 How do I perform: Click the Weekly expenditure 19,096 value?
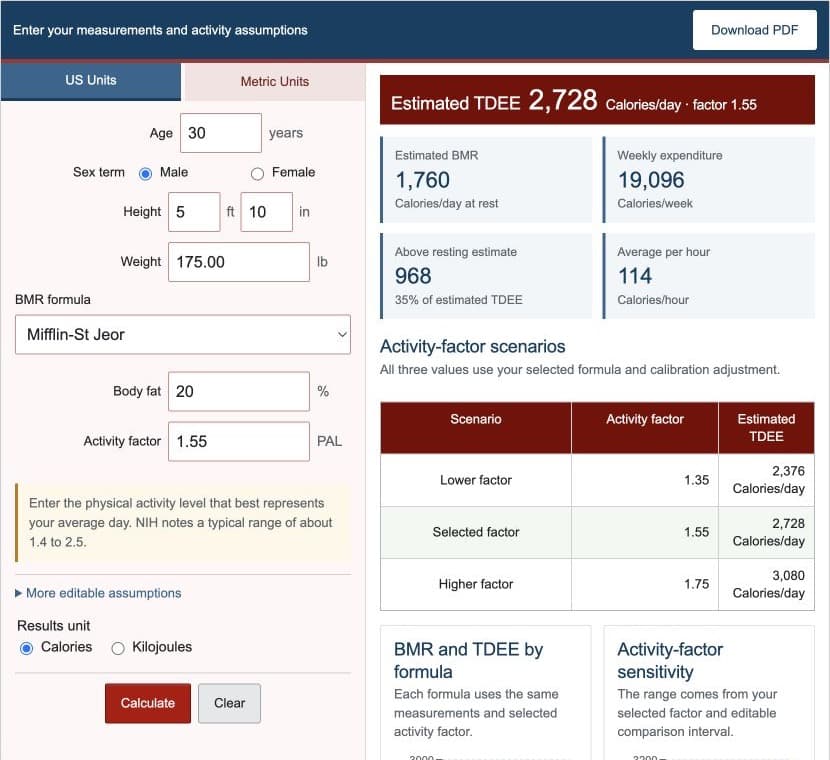click(x=651, y=180)
